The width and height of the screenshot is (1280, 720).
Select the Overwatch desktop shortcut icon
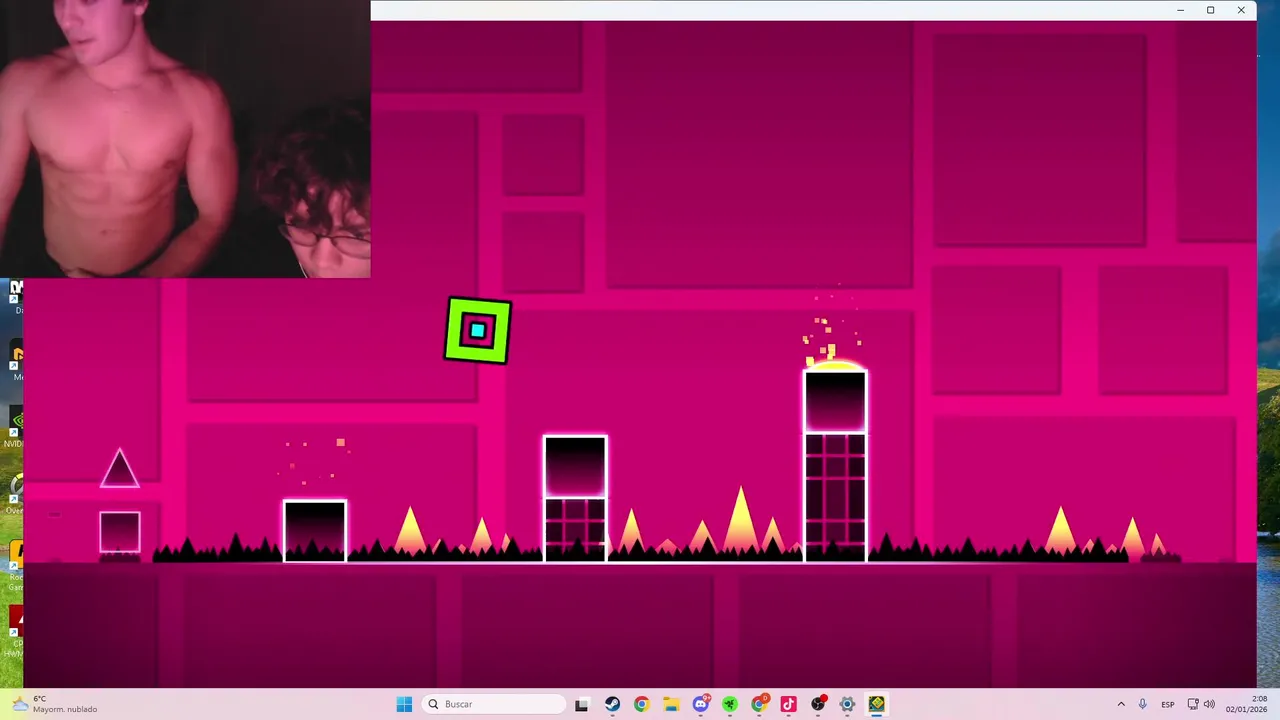14,490
